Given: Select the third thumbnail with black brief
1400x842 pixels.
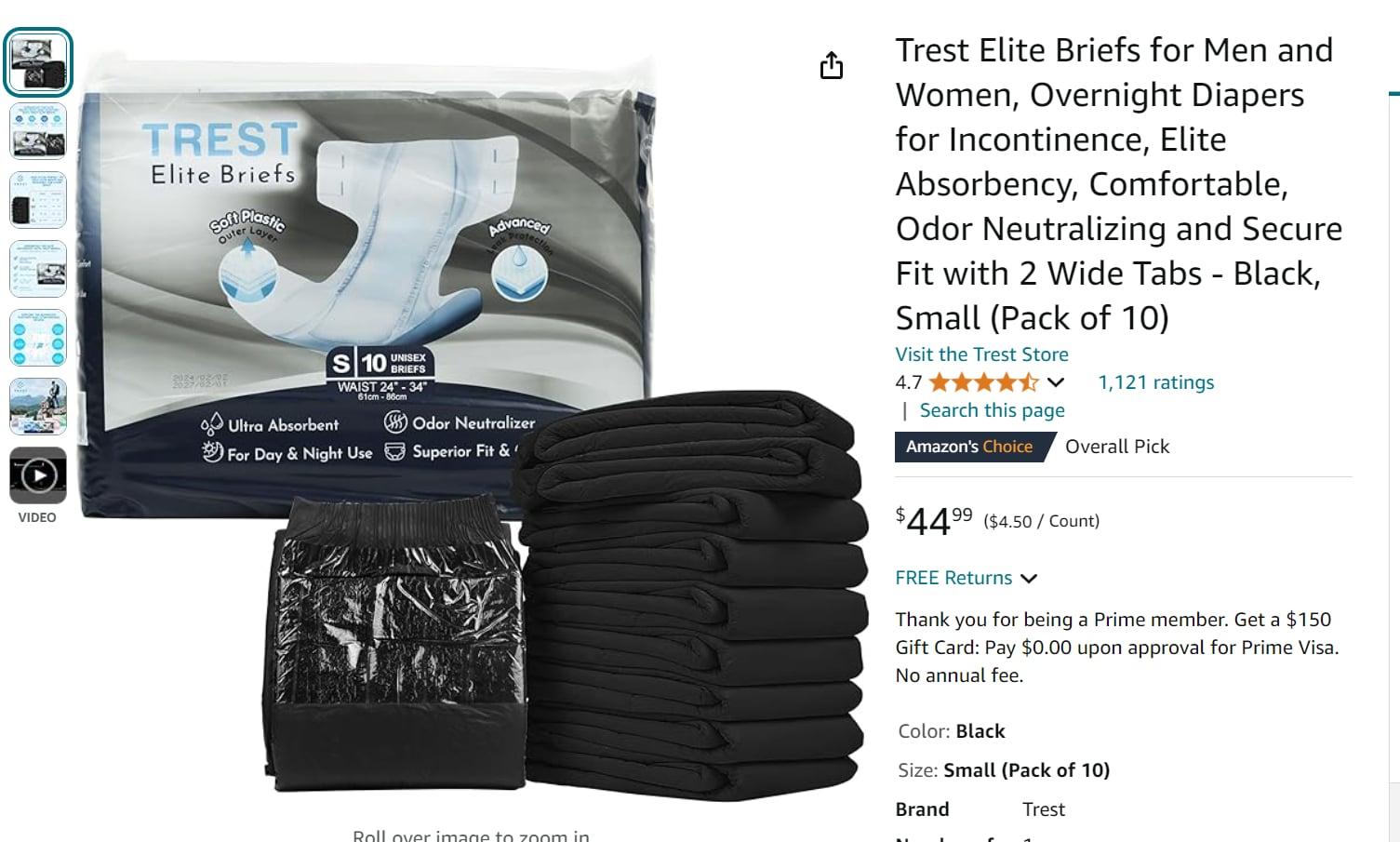Looking at the screenshot, I should click(38, 200).
